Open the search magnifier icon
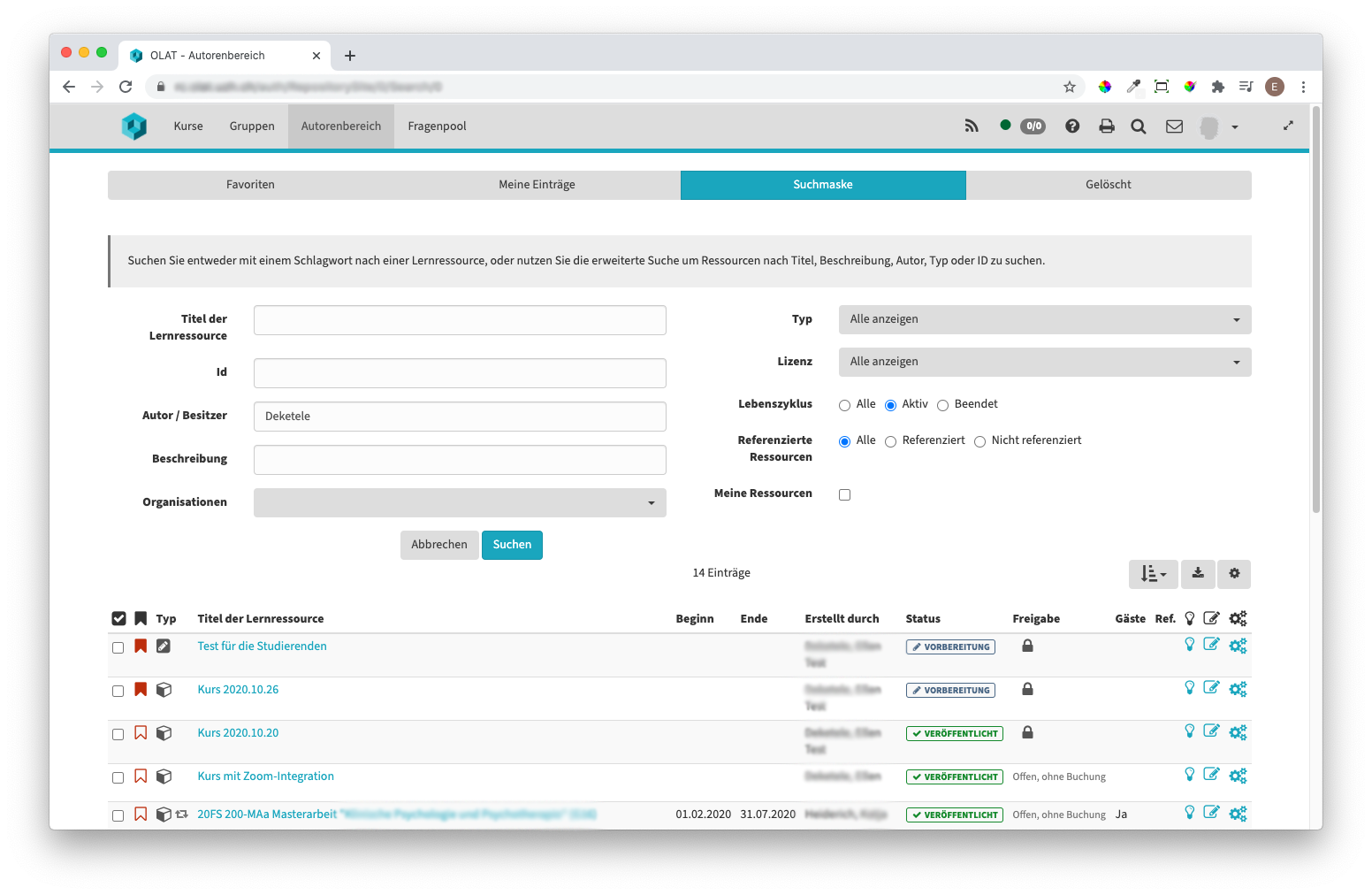 1139,126
